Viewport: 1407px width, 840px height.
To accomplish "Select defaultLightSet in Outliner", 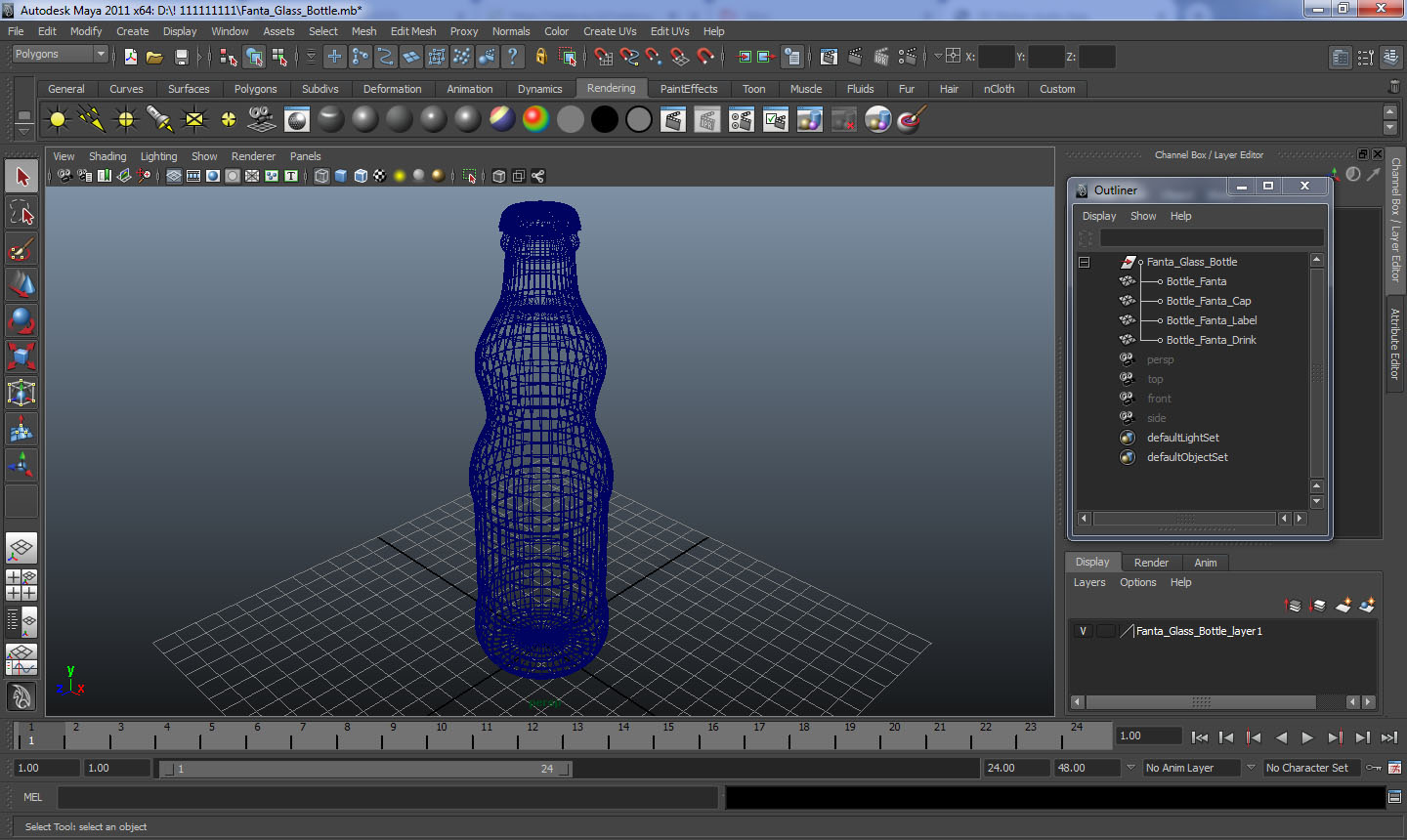I will 1182,438.
